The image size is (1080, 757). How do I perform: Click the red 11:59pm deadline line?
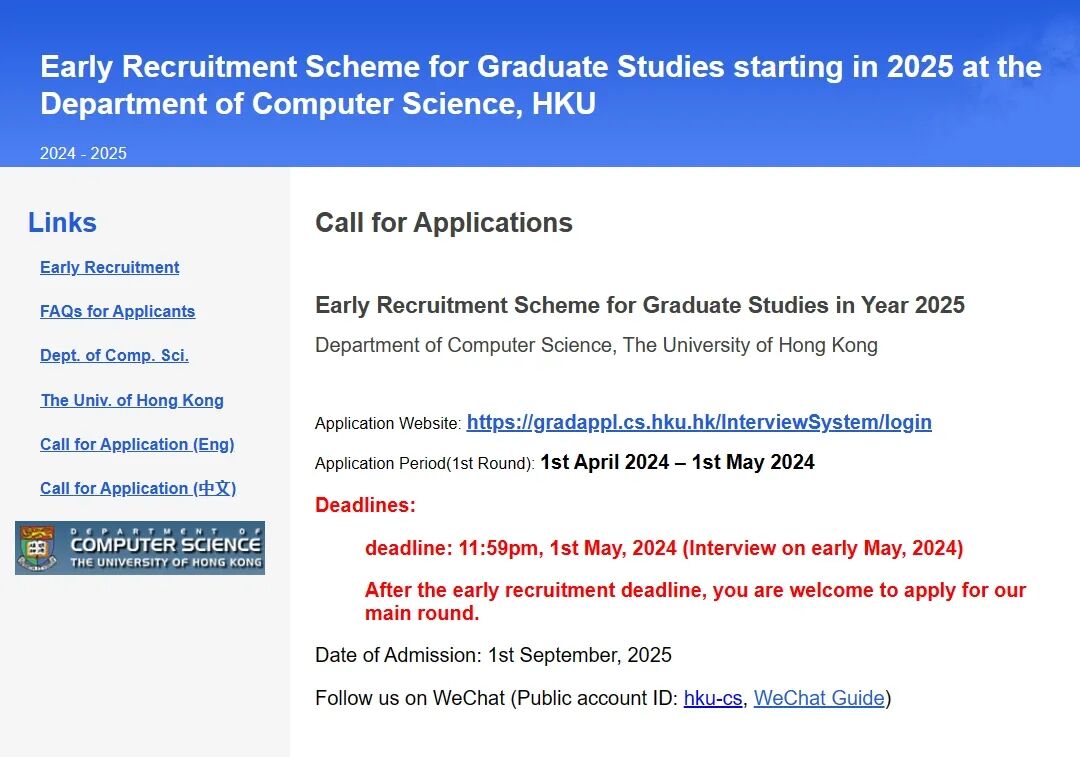[664, 548]
